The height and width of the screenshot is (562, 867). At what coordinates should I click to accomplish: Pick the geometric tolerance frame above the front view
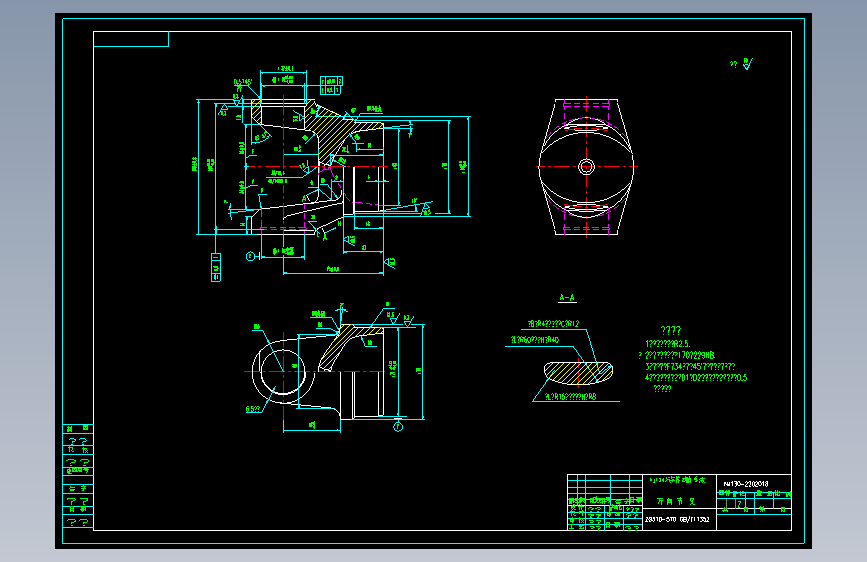coord(331,85)
